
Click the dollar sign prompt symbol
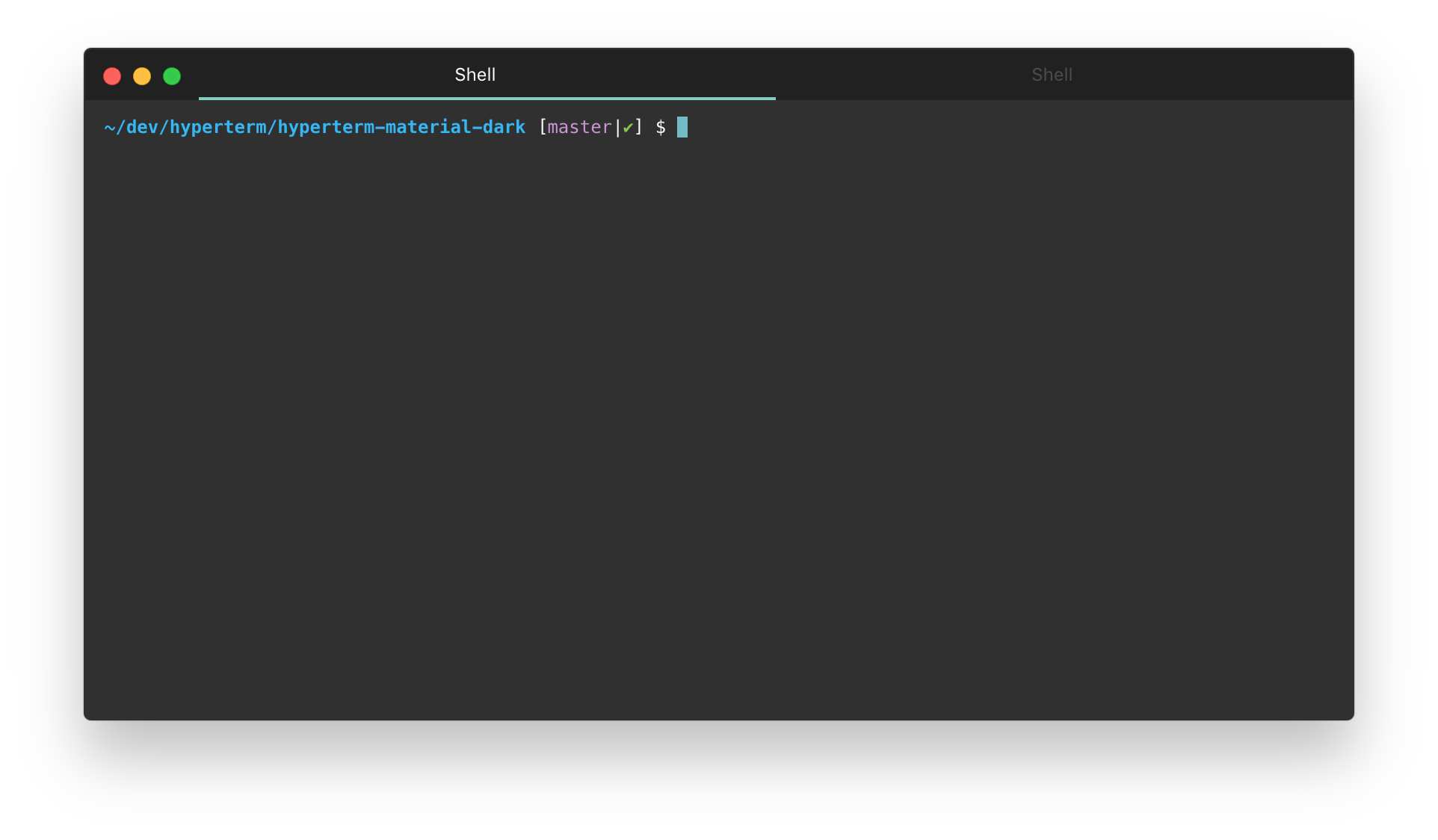click(x=661, y=128)
